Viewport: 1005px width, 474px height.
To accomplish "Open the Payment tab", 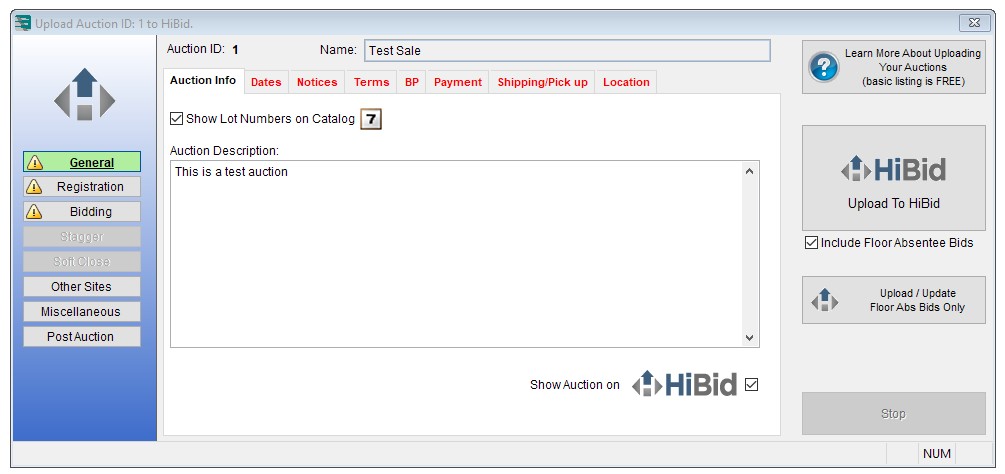I will point(458,82).
